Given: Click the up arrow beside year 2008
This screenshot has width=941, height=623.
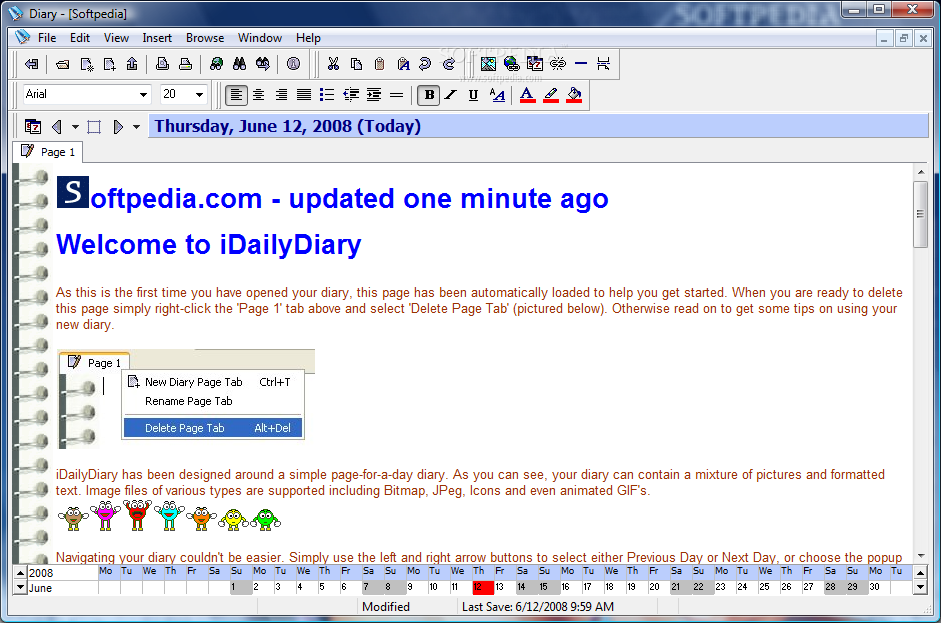Looking at the screenshot, I should pyautogui.click(x=20, y=573).
